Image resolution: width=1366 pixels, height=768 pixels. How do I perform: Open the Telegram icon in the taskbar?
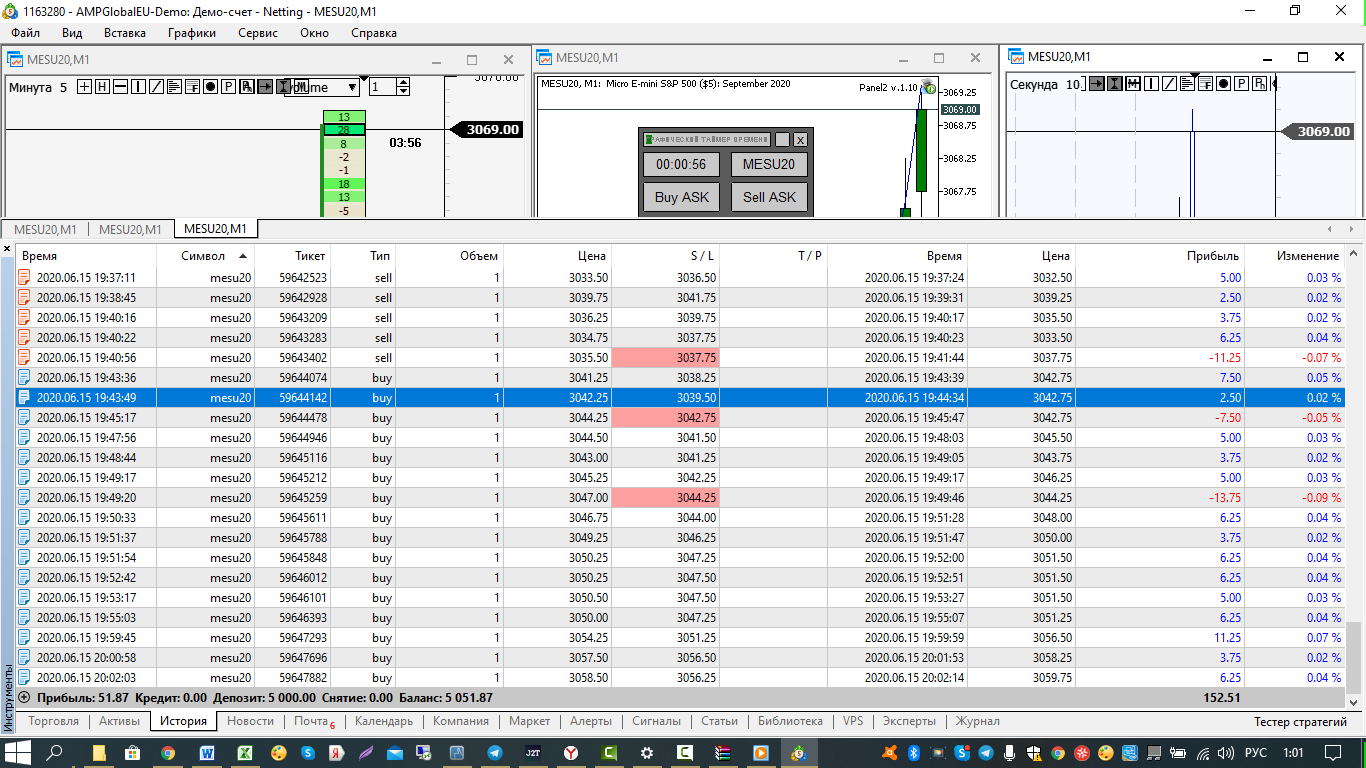pos(494,752)
